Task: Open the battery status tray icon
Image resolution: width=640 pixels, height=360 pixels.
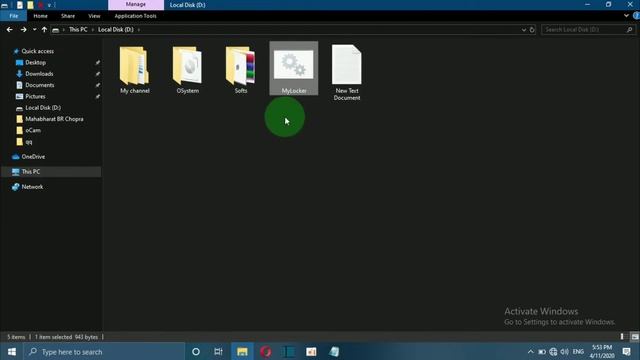Action: tap(542, 351)
